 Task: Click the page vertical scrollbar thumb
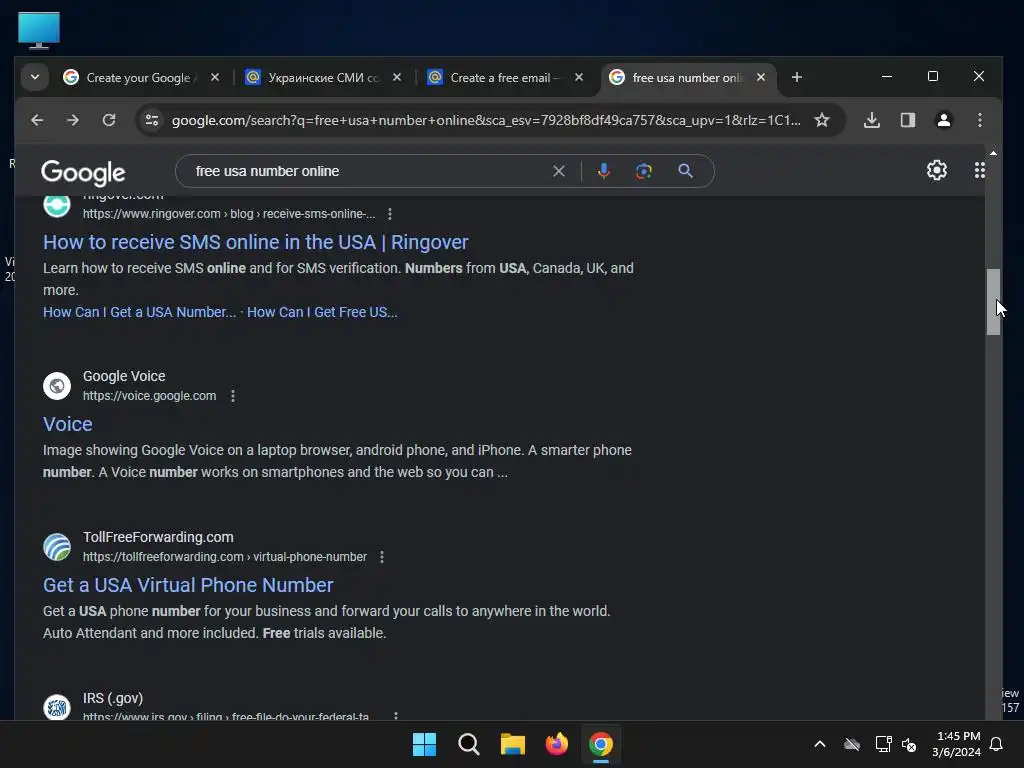(993, 302)
